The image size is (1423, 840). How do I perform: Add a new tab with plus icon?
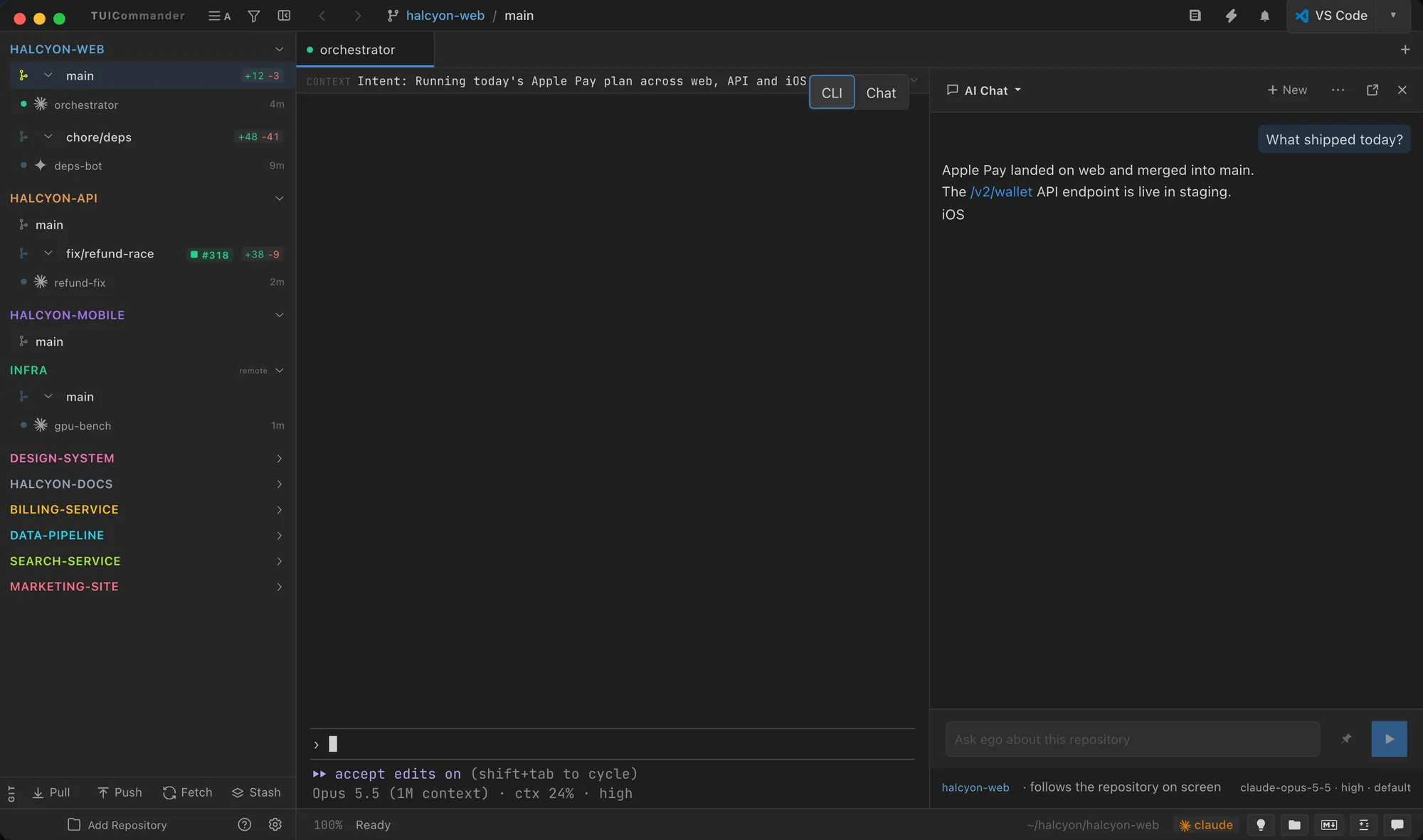pos(1405,50)
